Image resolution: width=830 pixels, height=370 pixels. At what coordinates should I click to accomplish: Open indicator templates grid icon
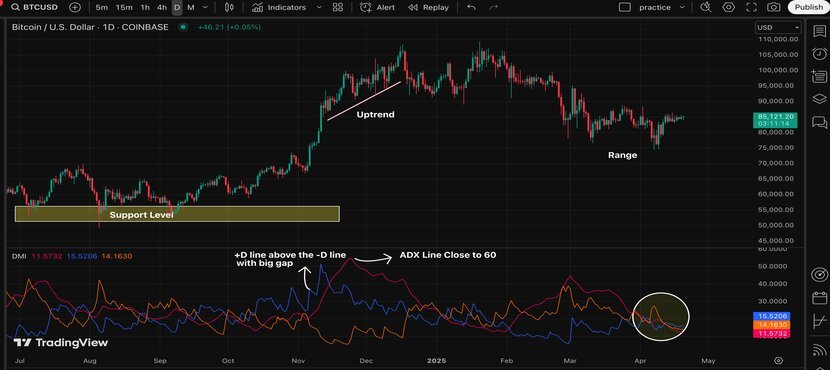click(x=337, y=7)
